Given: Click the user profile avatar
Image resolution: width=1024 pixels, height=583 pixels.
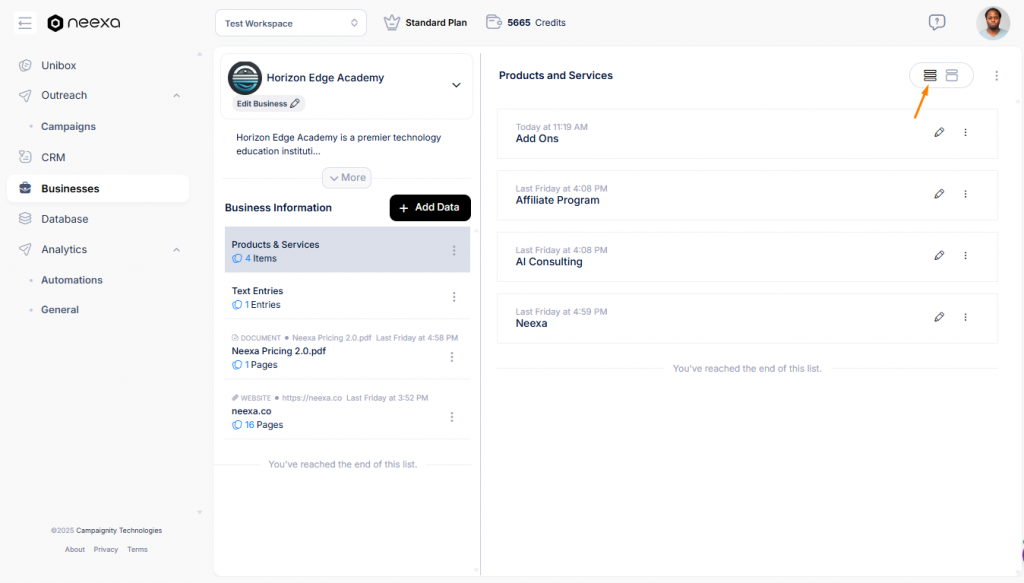Looking at the screenshot, I should pos(992,23).
